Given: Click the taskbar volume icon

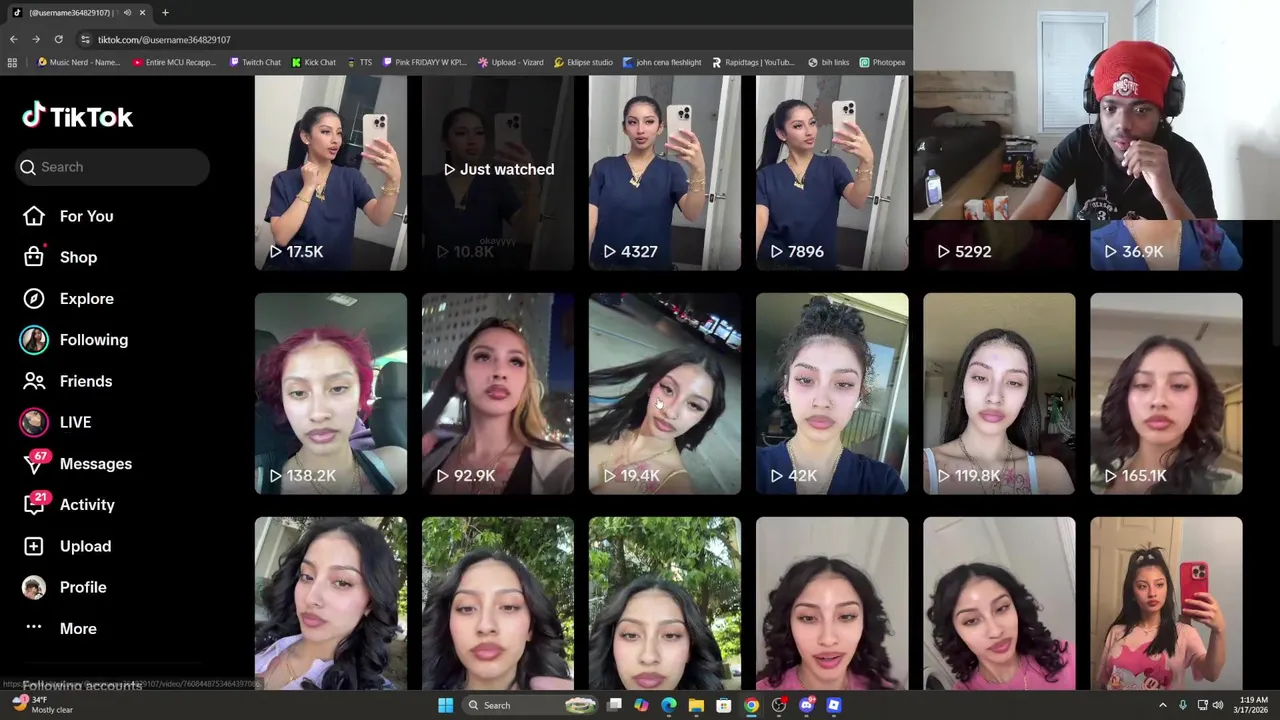Looking at the screenshot, I should (x=1218, y=705).
